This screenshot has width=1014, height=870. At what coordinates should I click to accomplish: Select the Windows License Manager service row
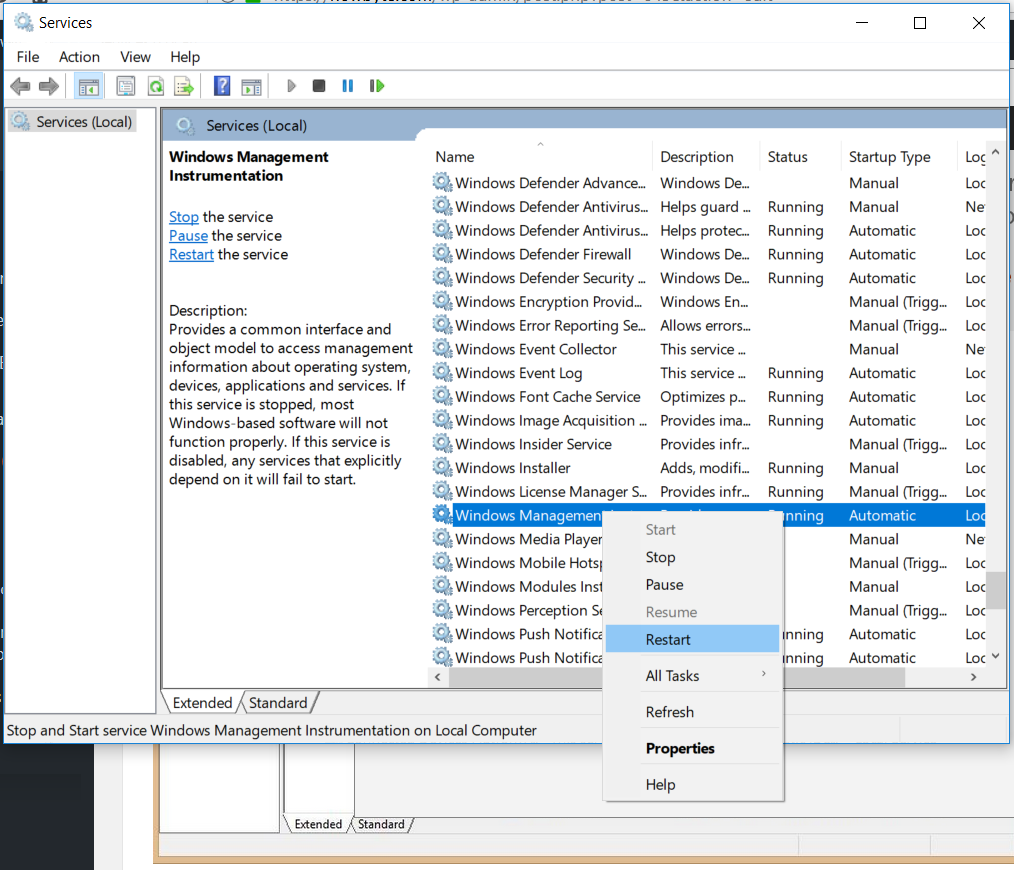point(708,492)
